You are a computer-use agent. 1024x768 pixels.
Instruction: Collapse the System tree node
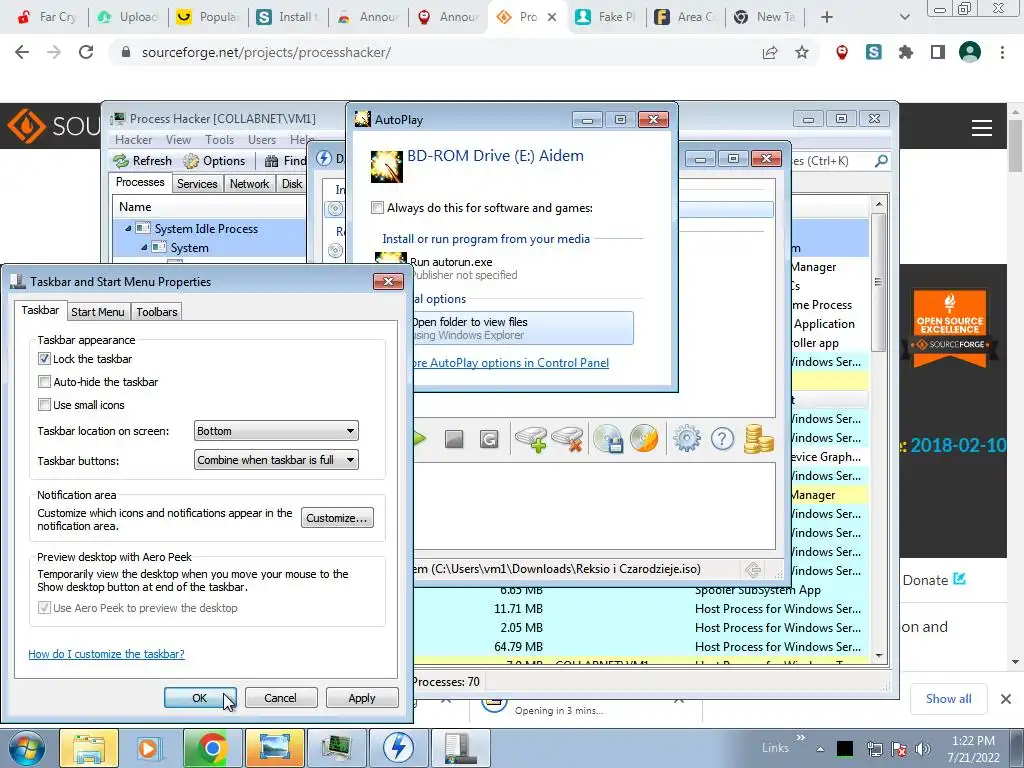(144, 248)
